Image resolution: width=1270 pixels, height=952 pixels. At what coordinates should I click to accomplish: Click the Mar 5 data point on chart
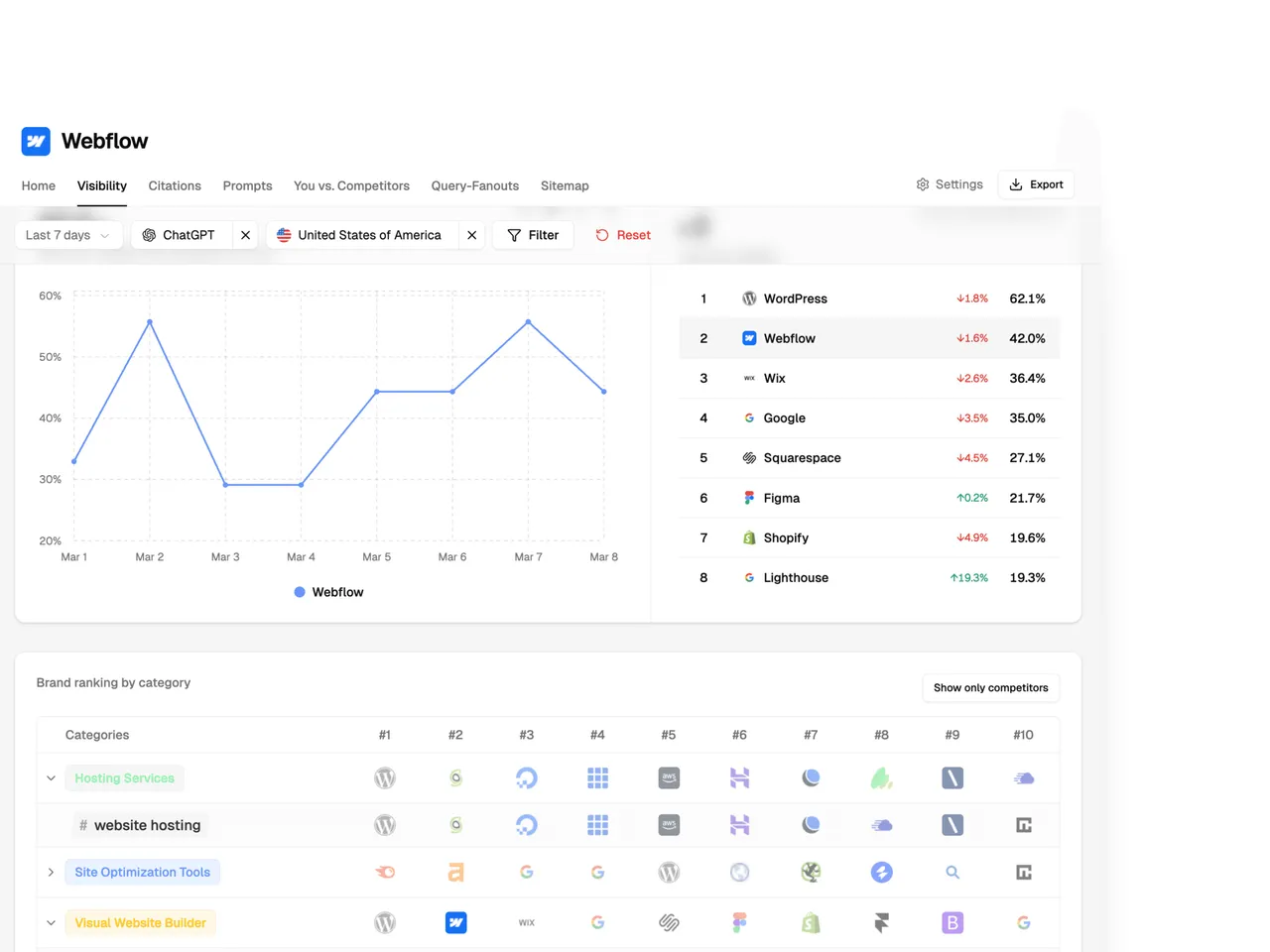[x=377, y=392]
